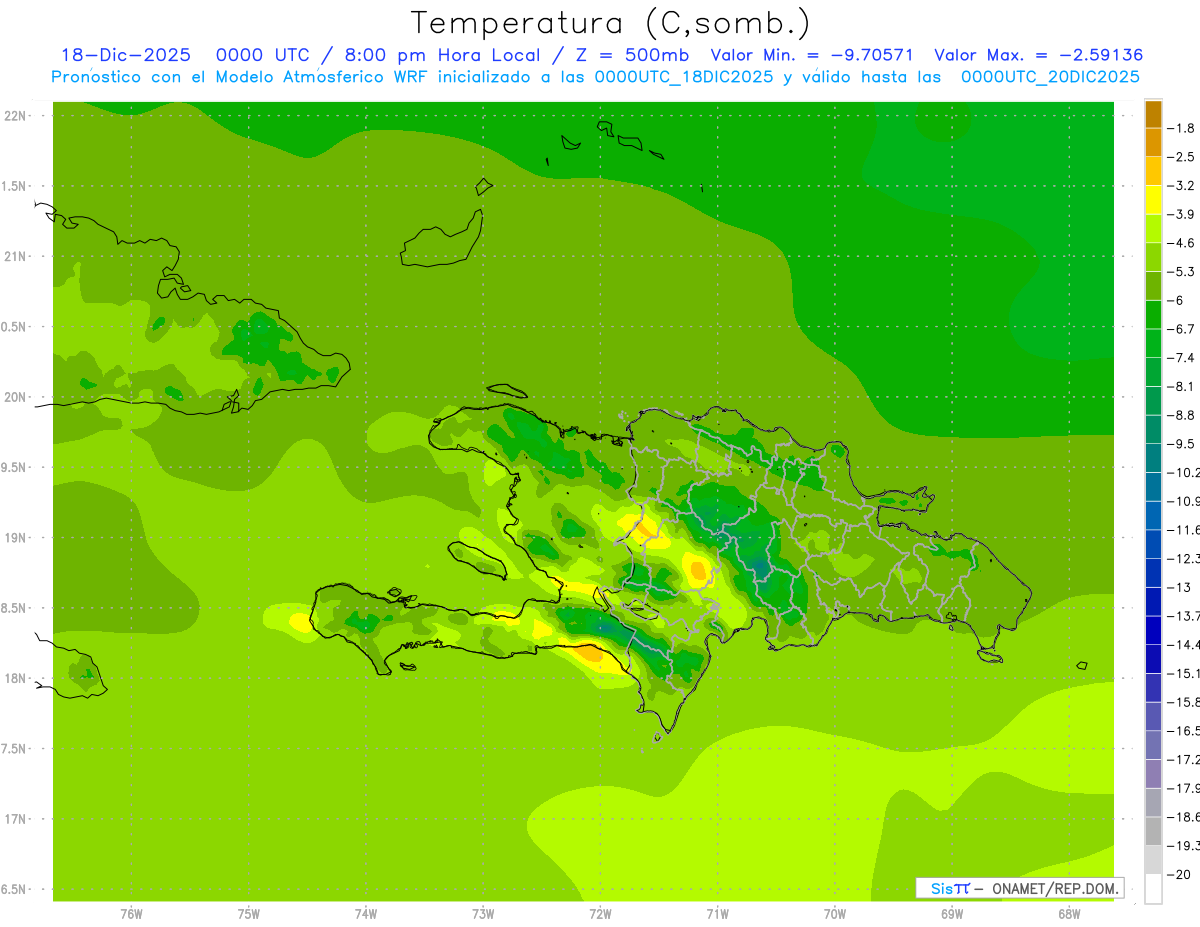This screenshot has height=927, width=1200.
Task: Pick the purple swatch between -17.2 and -17.9
Action: click(1153, 773)
